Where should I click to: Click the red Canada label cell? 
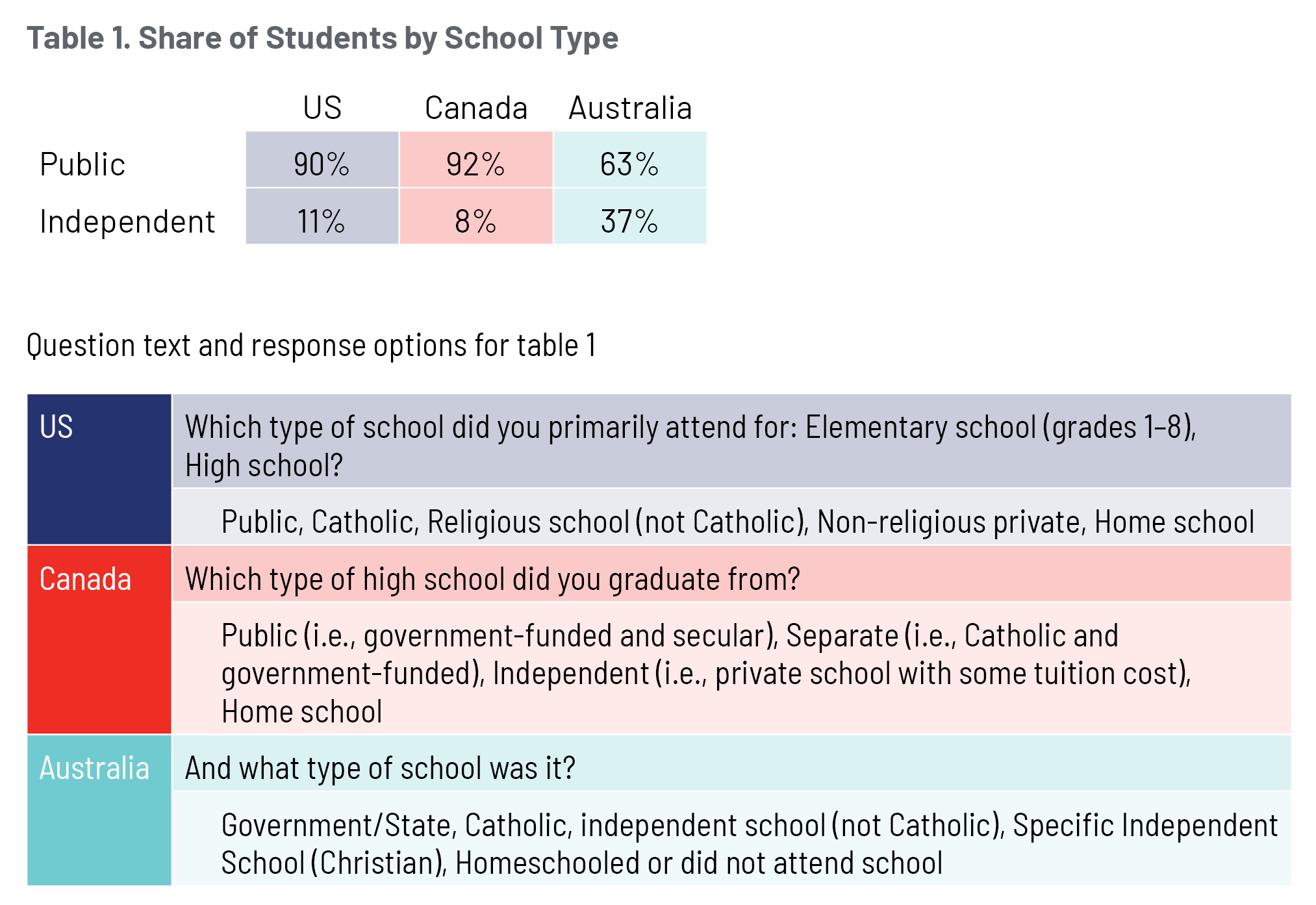[99, 639]
